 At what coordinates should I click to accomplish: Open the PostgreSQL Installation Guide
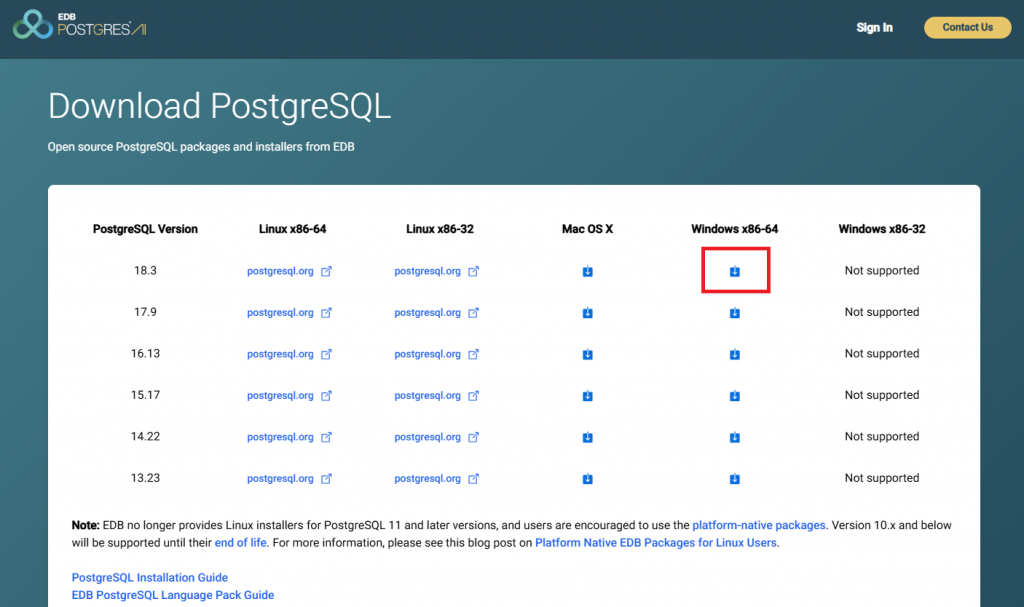pyautogui.click(x=150, y=578)
